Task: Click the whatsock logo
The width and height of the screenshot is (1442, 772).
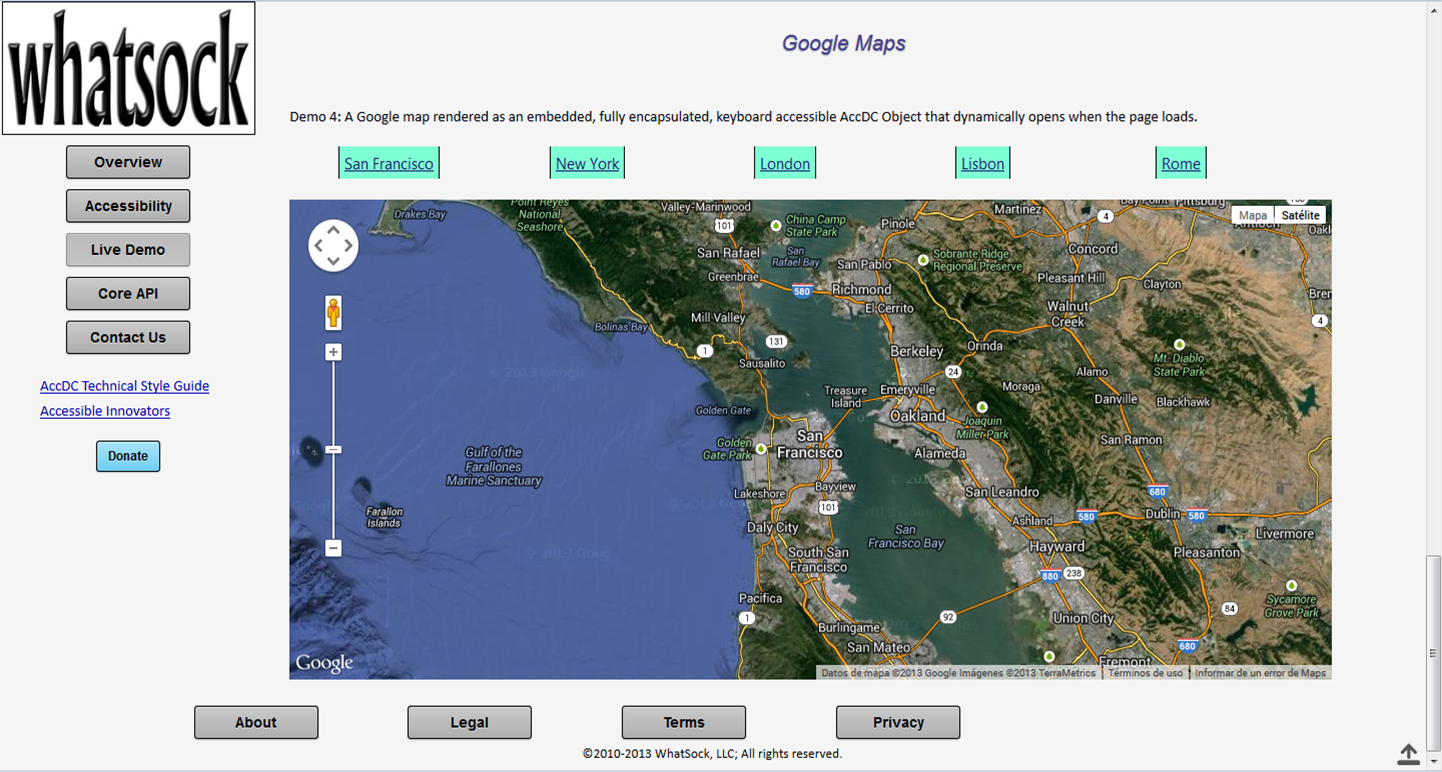Action: tap(128, 68)
